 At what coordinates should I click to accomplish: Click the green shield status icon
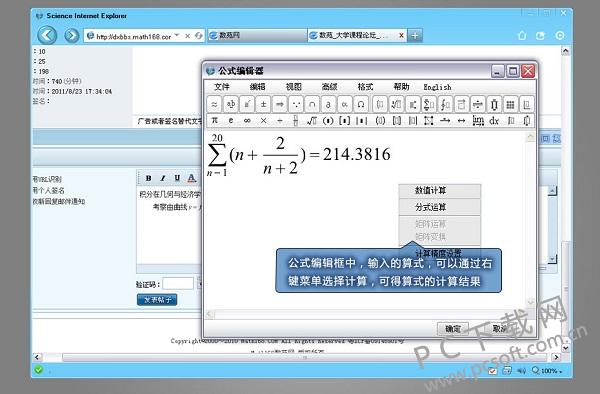coord(38,370)
